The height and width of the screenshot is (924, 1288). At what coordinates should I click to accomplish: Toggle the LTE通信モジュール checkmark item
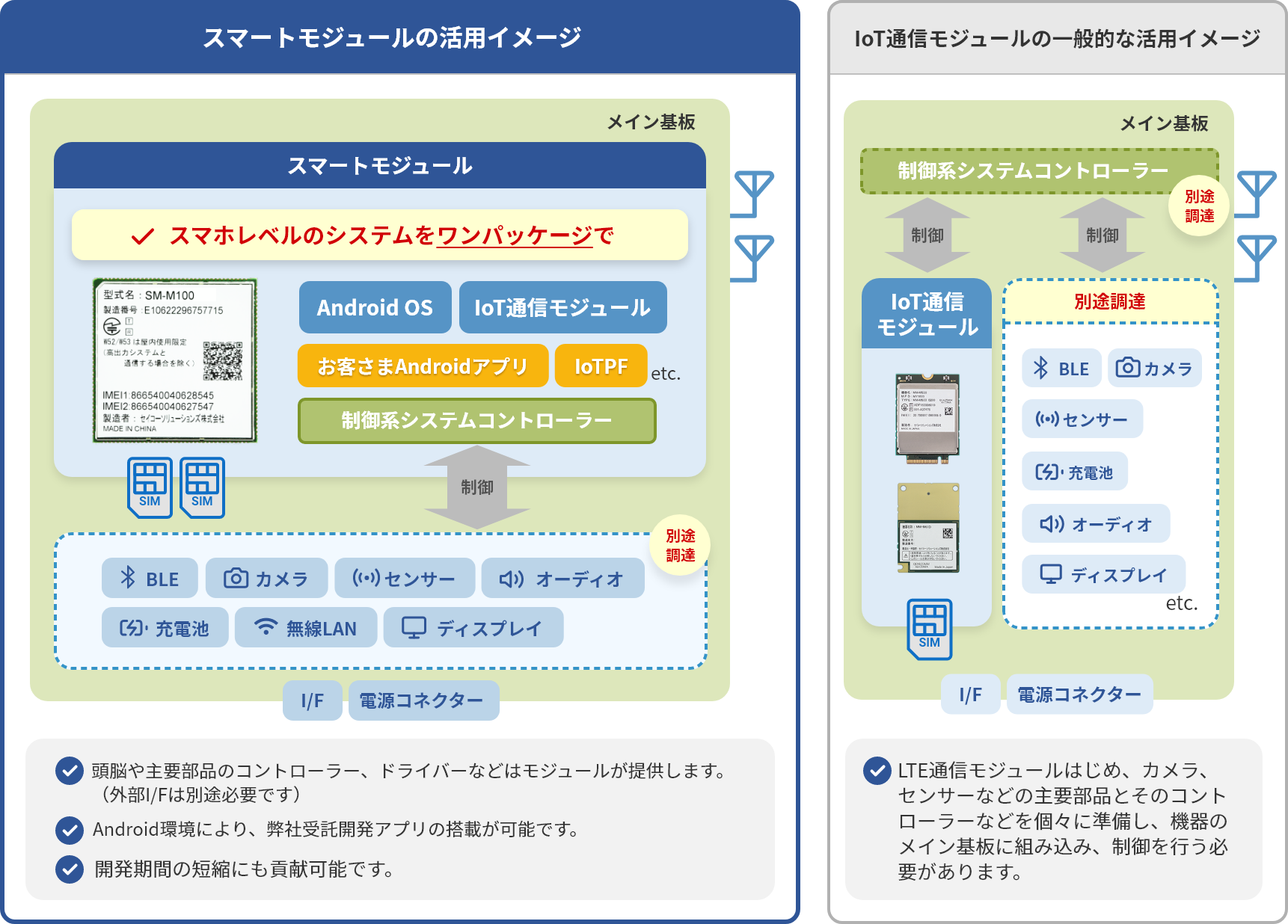point(877,771)
